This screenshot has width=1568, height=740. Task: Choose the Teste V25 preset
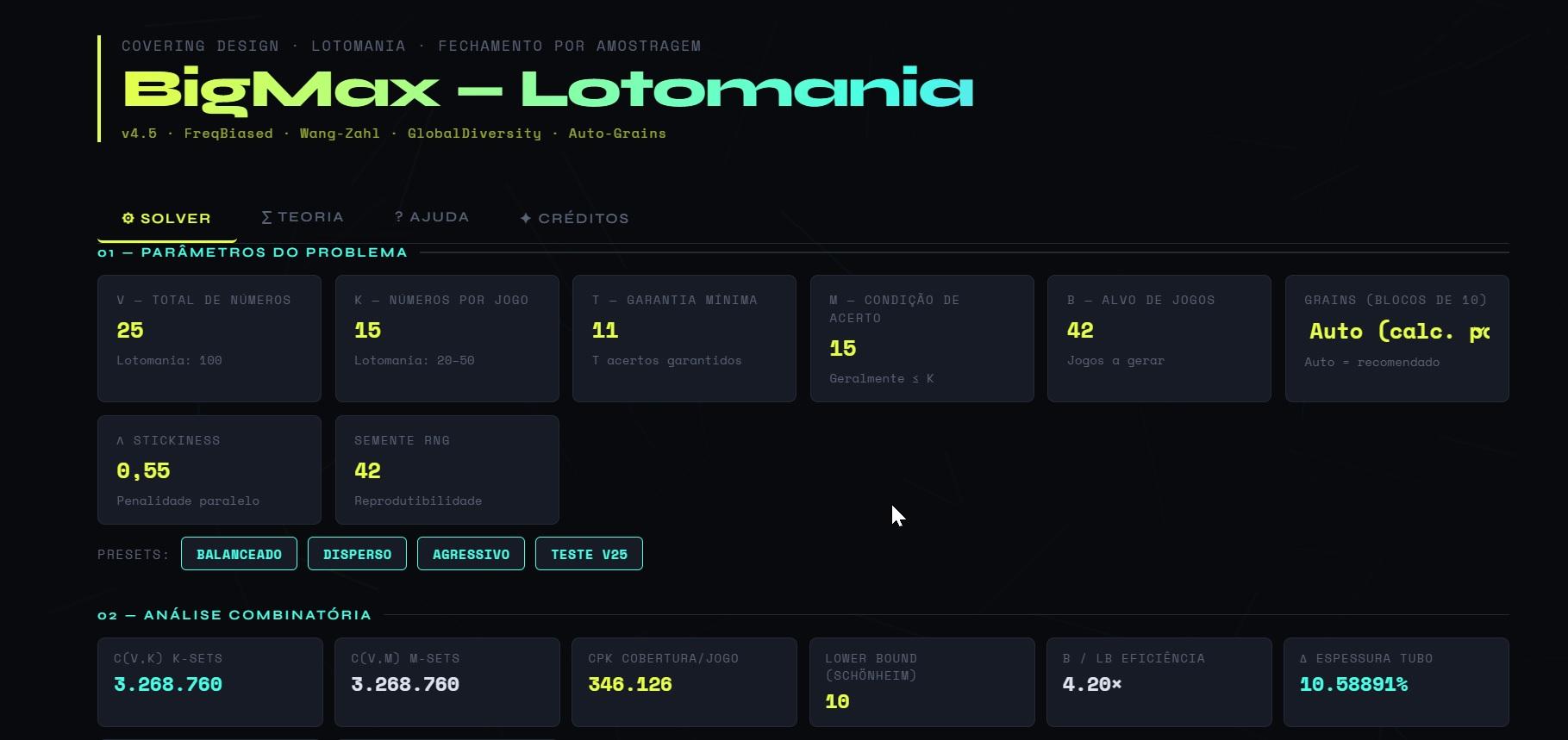click(590, 554)
